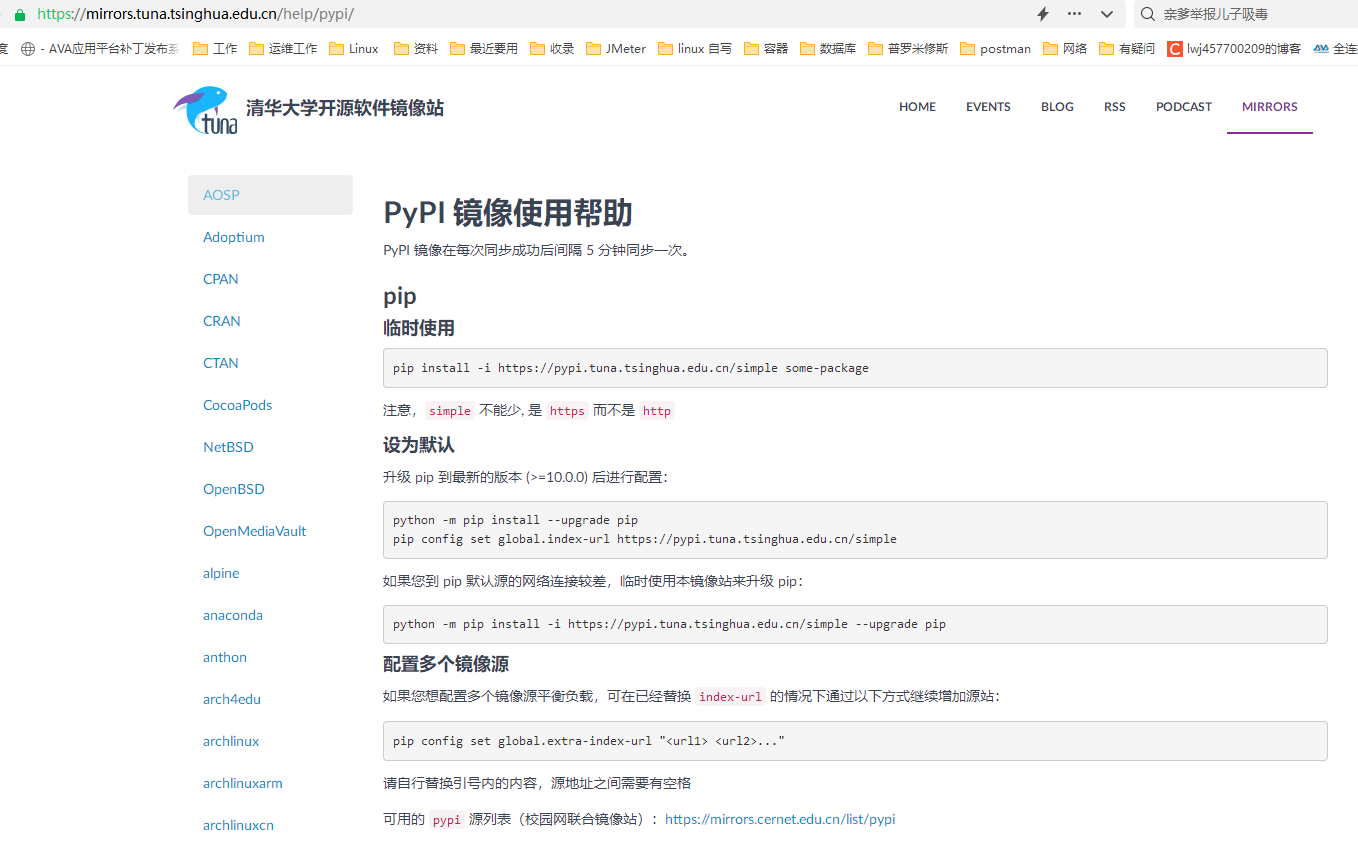Select CTAN in the sidebar
This screenshot has width=1358, height=856.
tap(221, 363)
